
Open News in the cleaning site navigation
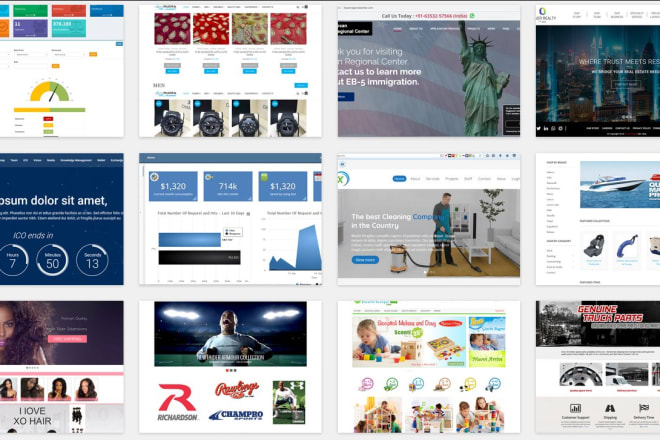[501, 179]
